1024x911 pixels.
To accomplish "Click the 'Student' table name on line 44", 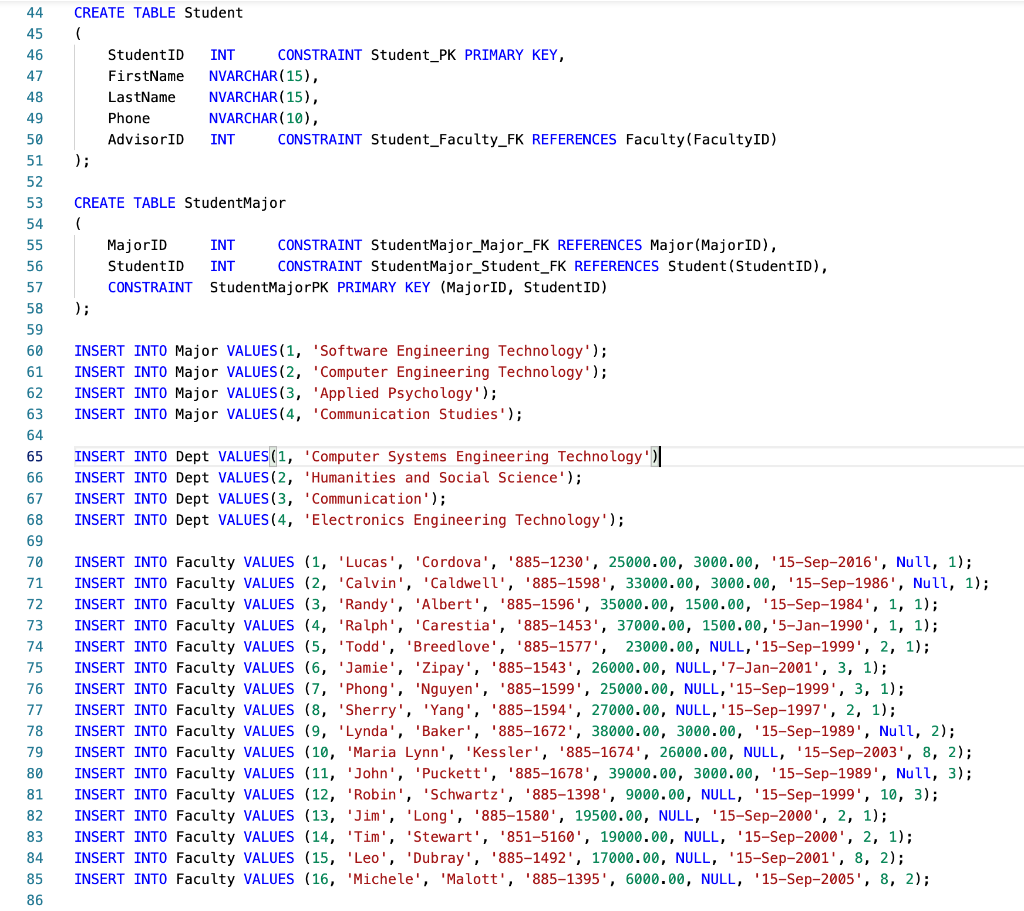I will [214, 13].
